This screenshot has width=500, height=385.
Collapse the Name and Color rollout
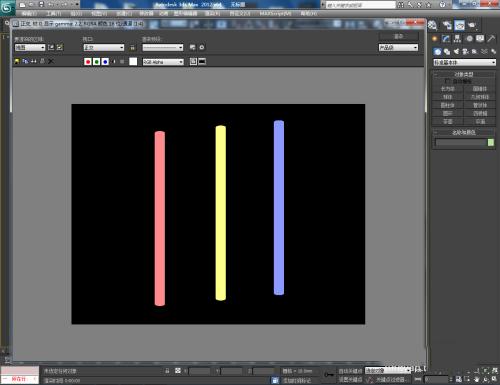pyautogui.click(x=464, y=132)
